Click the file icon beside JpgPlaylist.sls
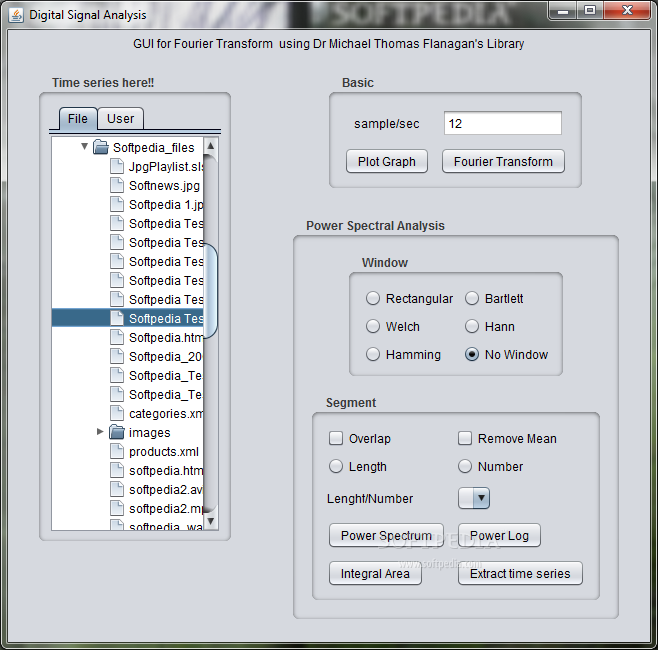The height and width of the screenshot is (650, 658). pyautogui.click(x=117, y=166)
